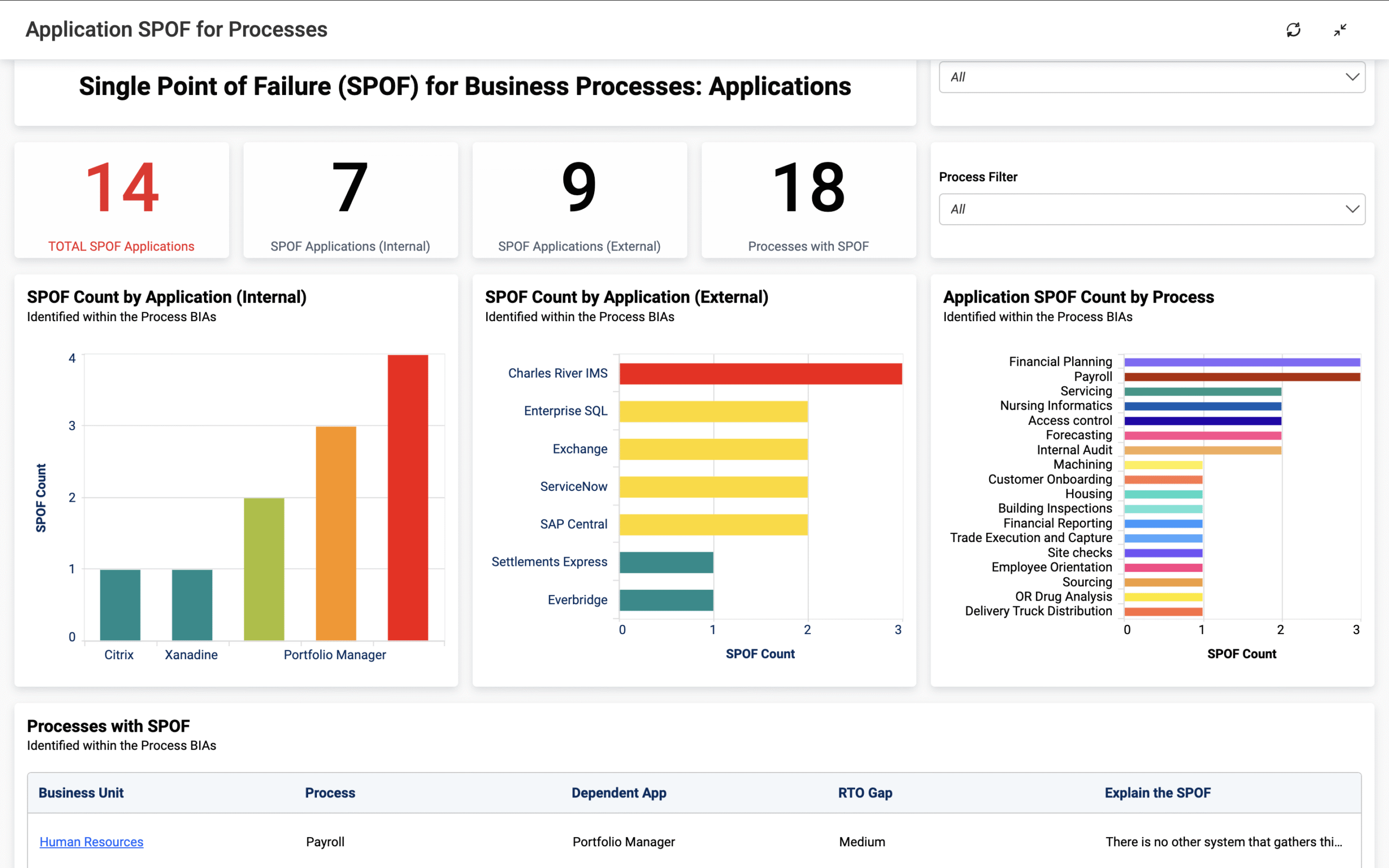The image size is (1389, 868).
Task: Click the Process Filter chevron arrow
Action: tap(1352, 209)
